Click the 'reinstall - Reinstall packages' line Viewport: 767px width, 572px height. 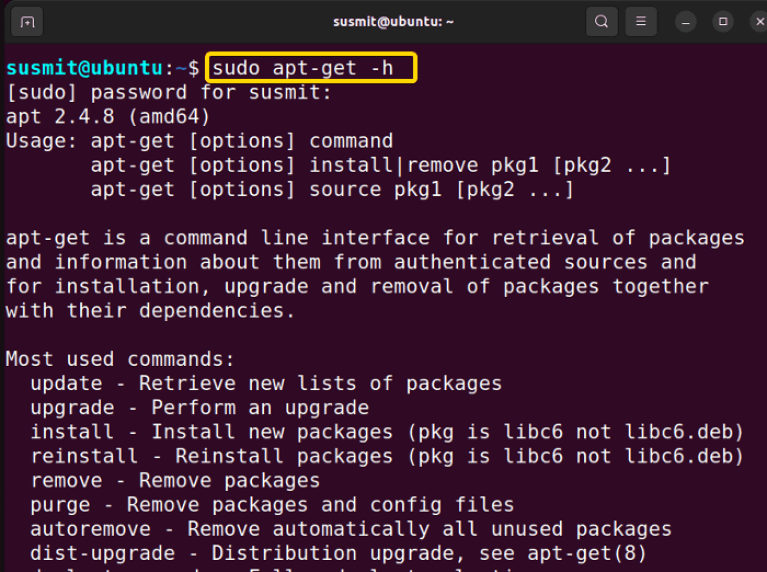(387, 457)
